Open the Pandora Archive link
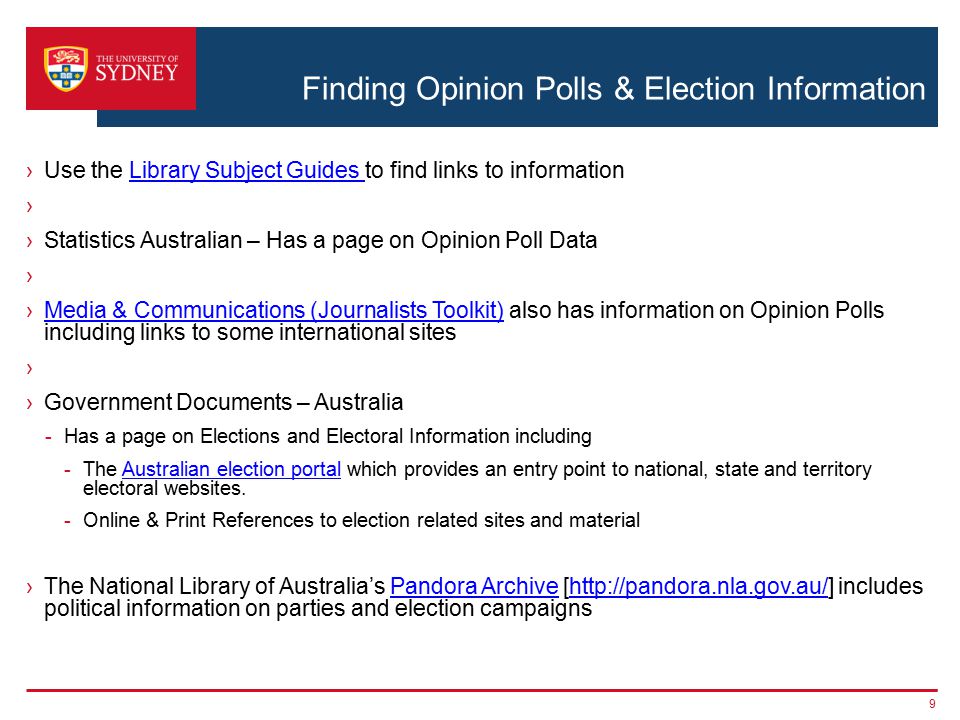The height and width of the screenshot is (720, 960). [x=474, y=586]
